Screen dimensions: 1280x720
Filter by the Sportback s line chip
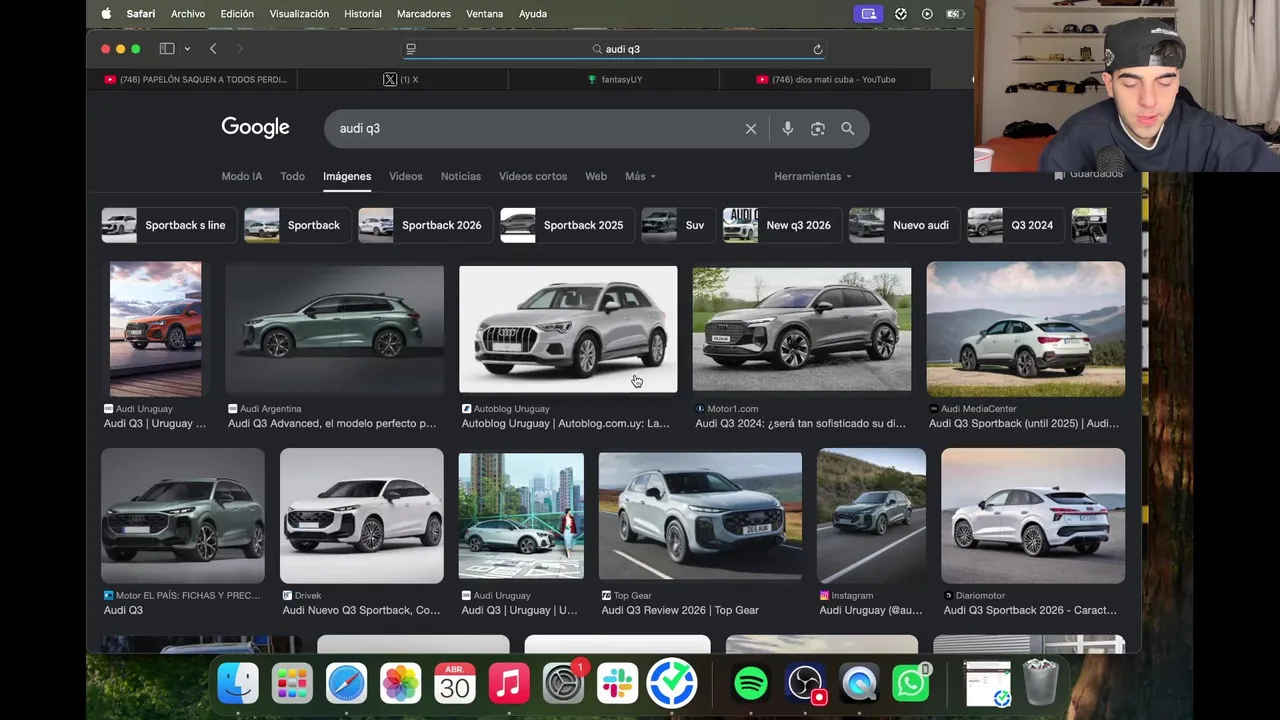169,225
